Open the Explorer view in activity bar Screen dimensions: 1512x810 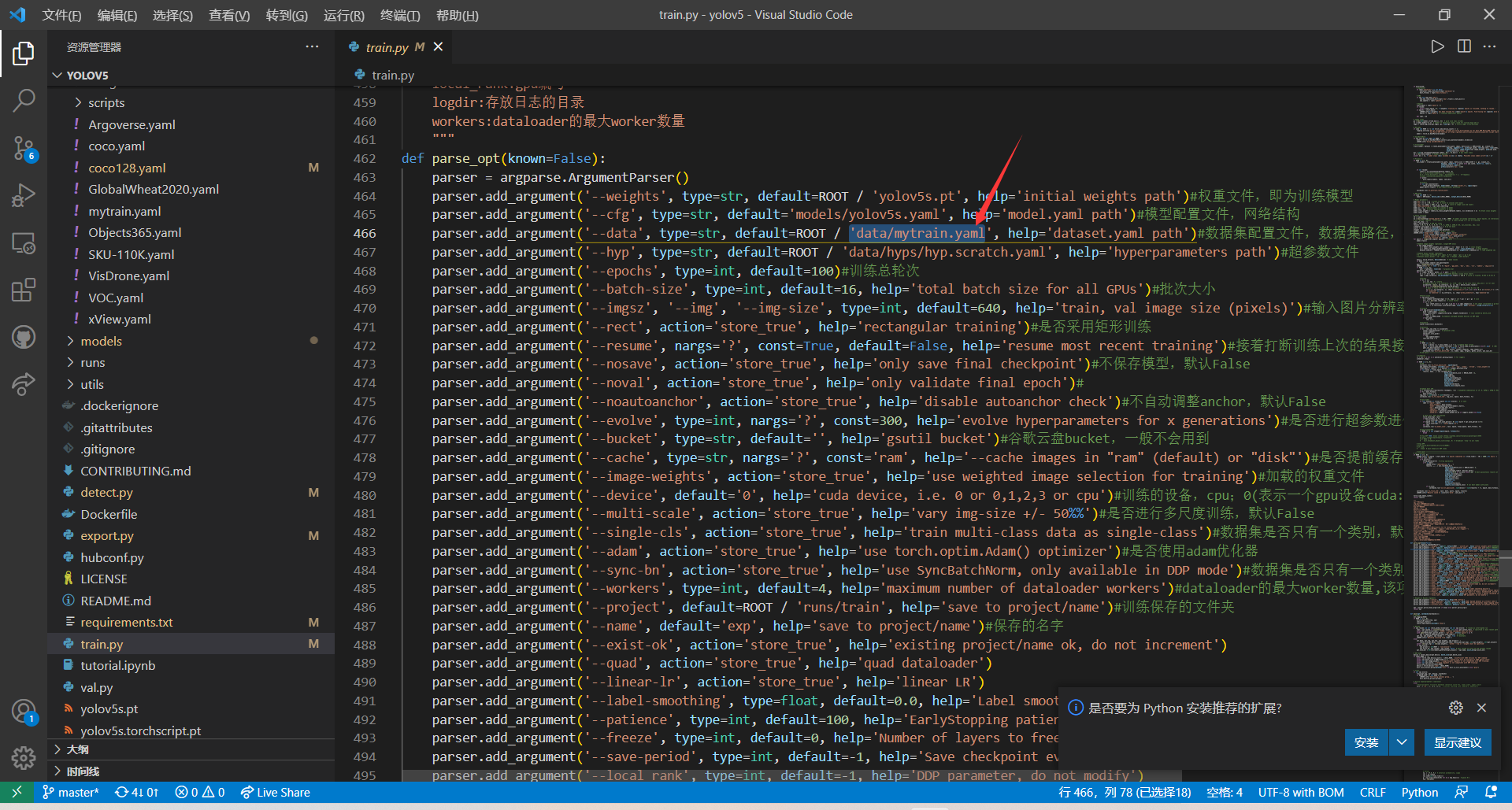[24, 54]
